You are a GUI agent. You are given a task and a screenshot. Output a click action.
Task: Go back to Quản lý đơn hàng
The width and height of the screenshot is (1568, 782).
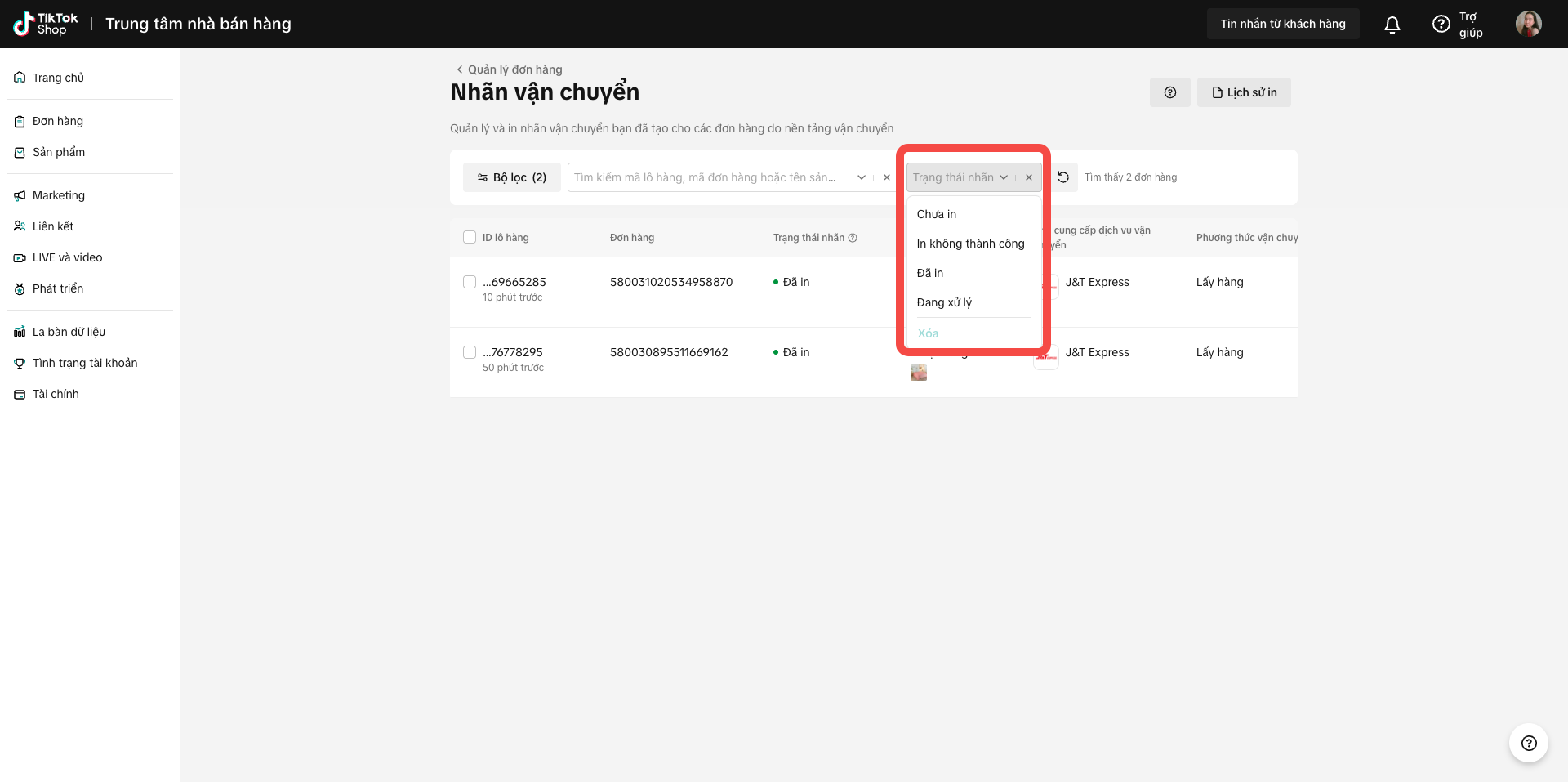(514, 69)
